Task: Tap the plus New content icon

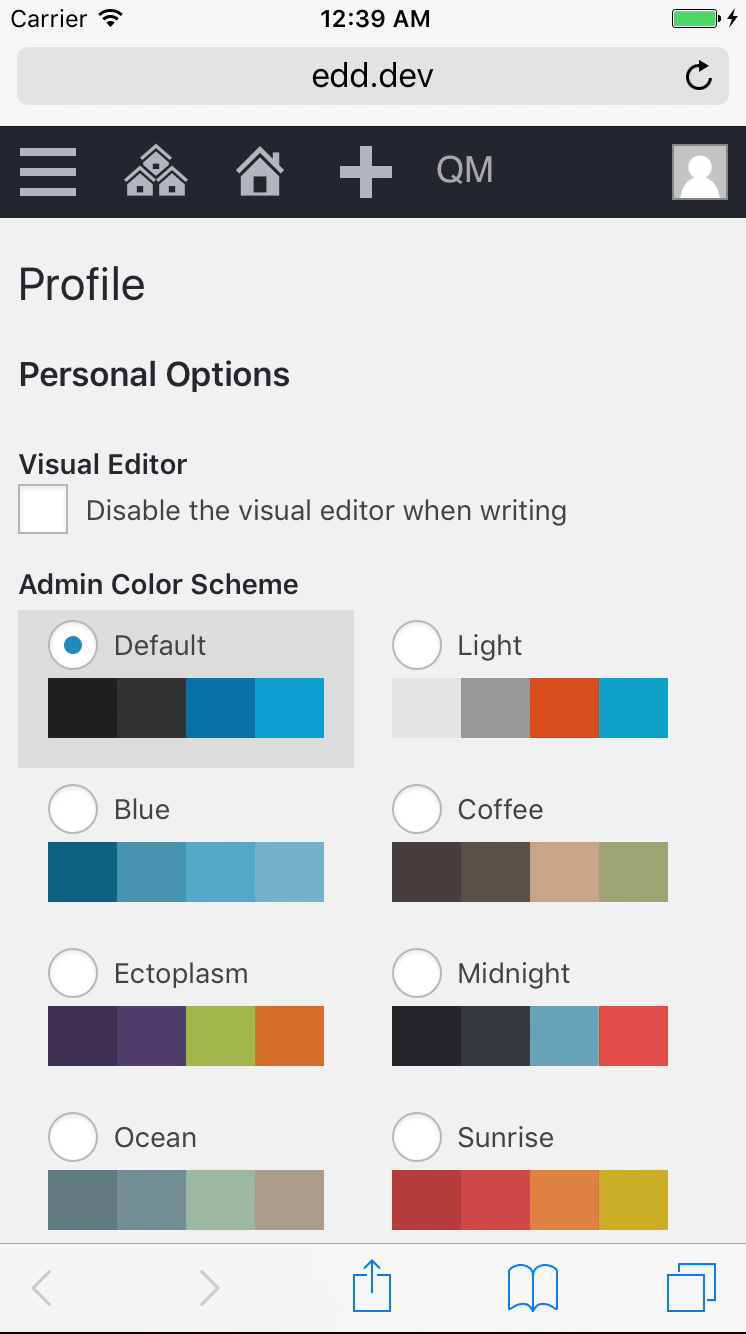Action: click(366, 171)
